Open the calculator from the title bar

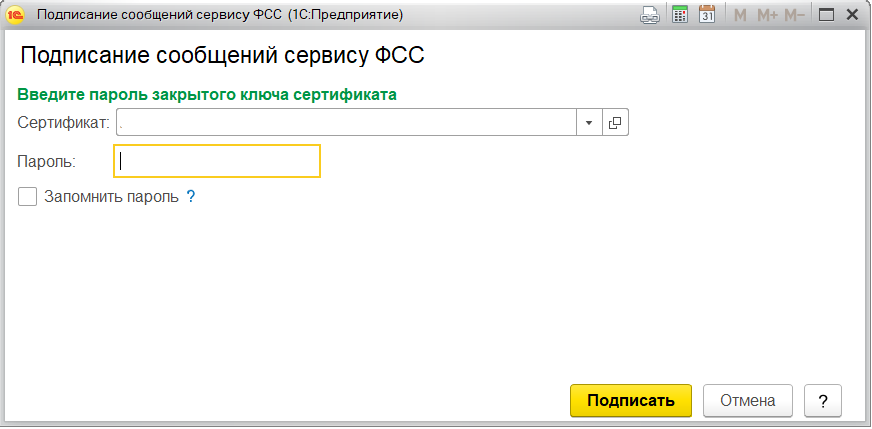(680, 15)
